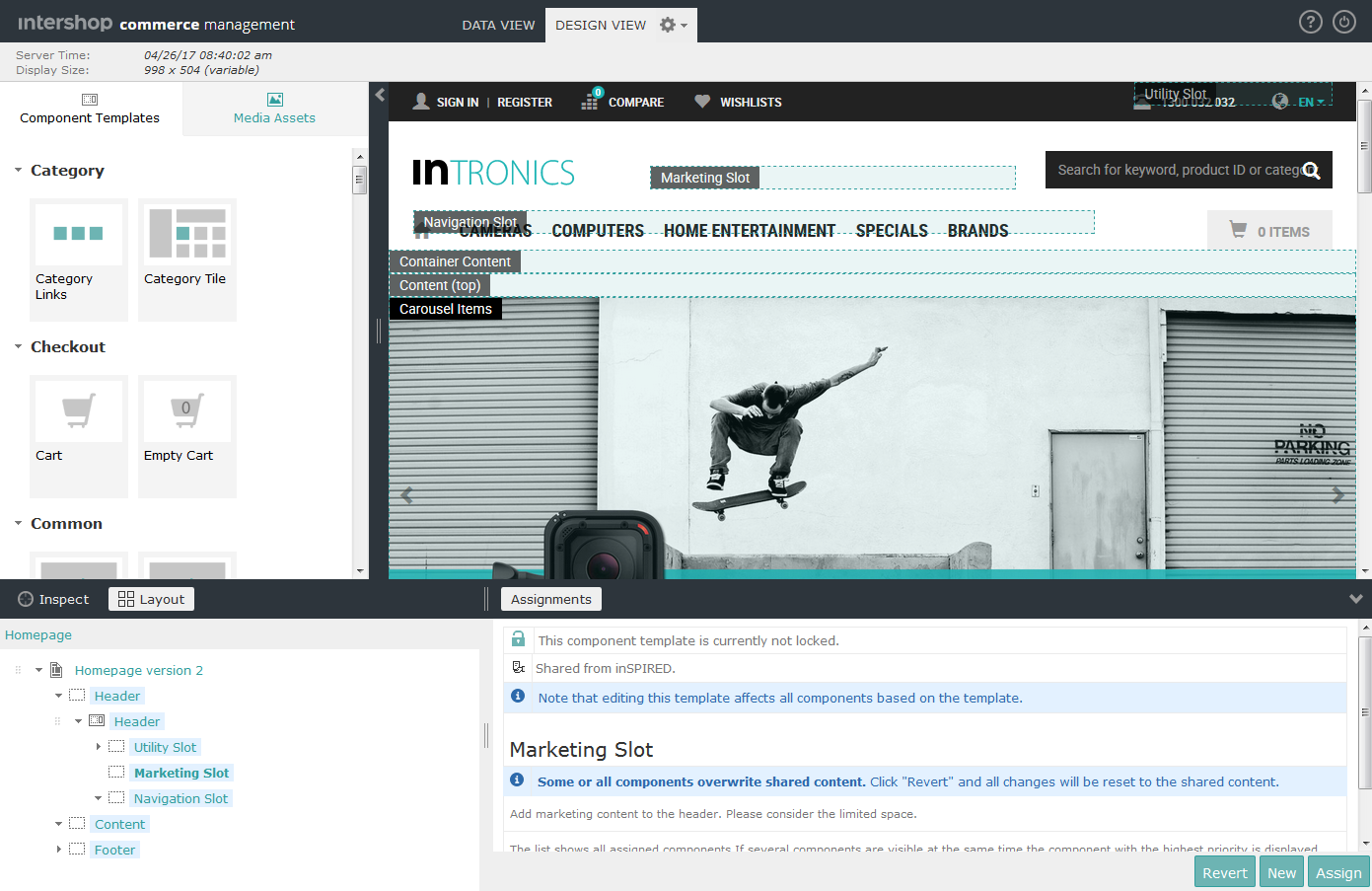
Task: Open the EN language dropdown
Action: point(1308,101)
